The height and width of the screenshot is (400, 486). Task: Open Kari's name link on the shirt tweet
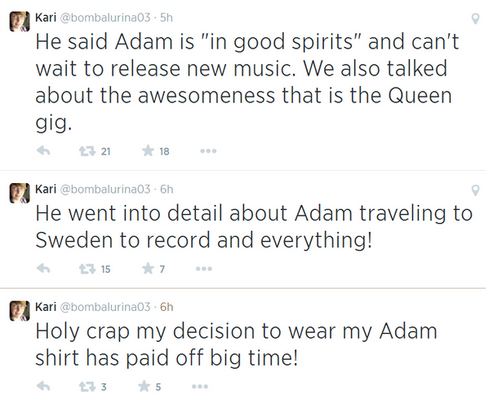pyautogui.click(x=46, y=307)
